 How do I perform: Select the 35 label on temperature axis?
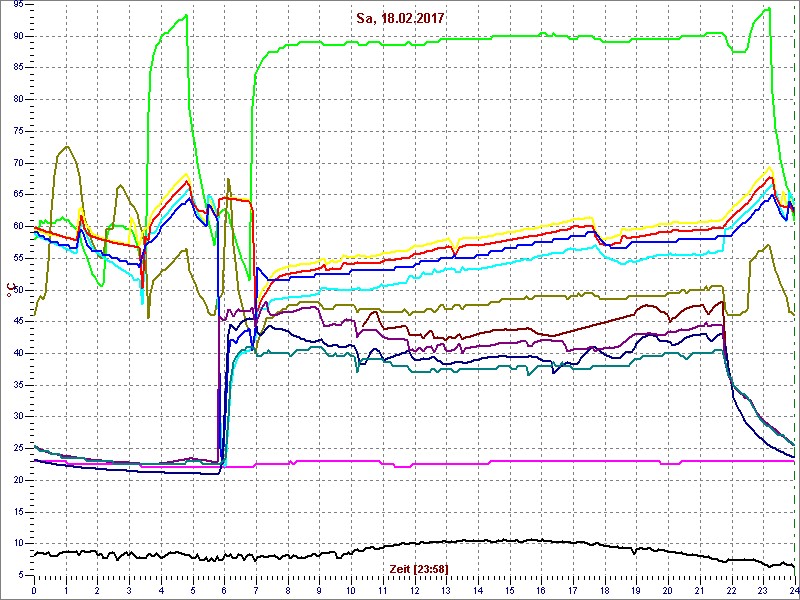click(17, 386)
